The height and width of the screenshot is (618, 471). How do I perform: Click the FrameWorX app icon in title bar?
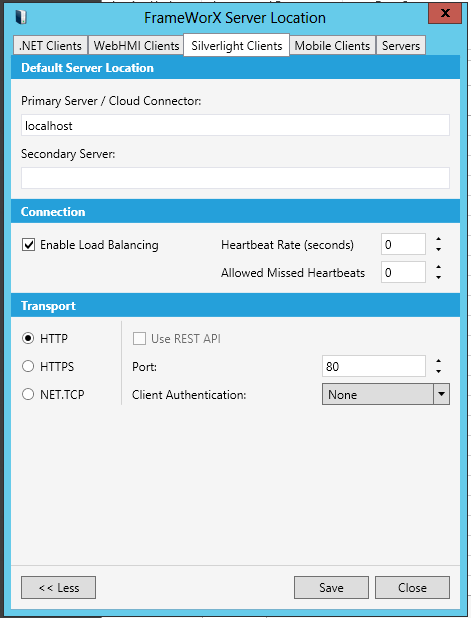[x=20, y=17]
